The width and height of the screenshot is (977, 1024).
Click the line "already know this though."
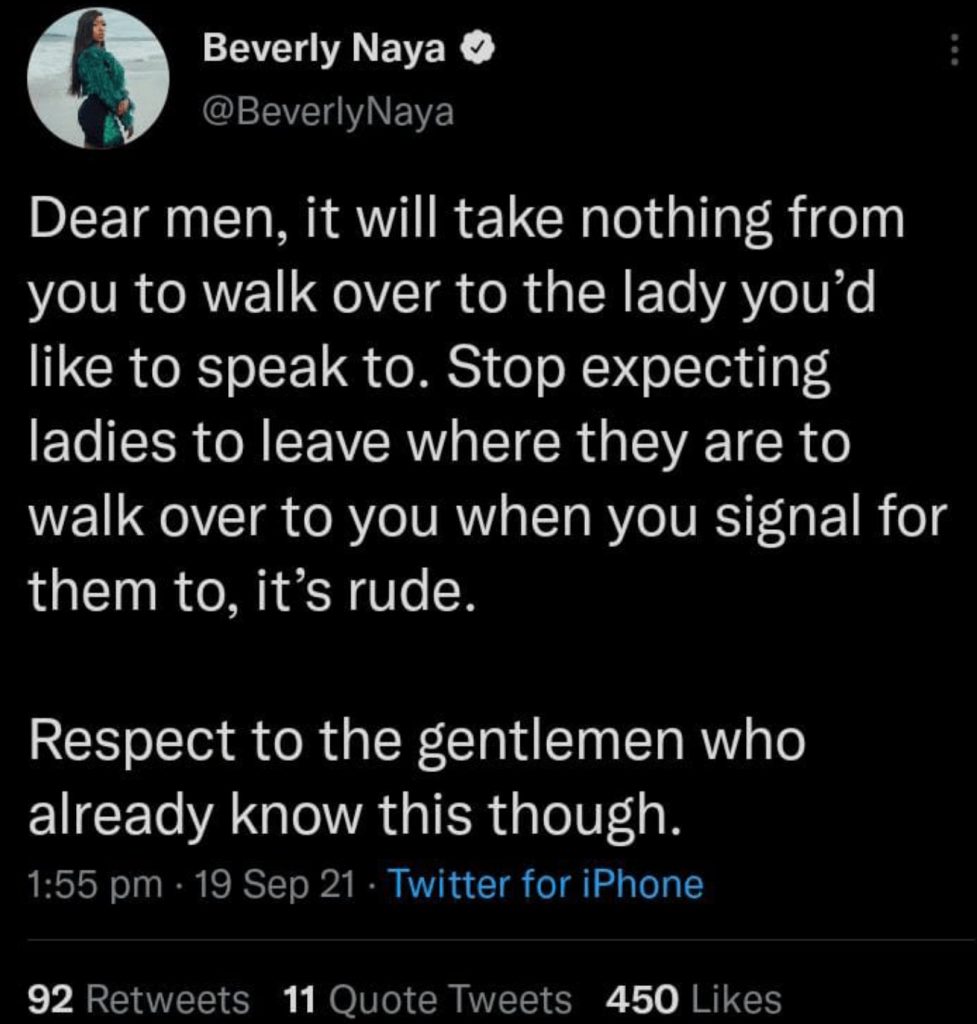(356, 817)
